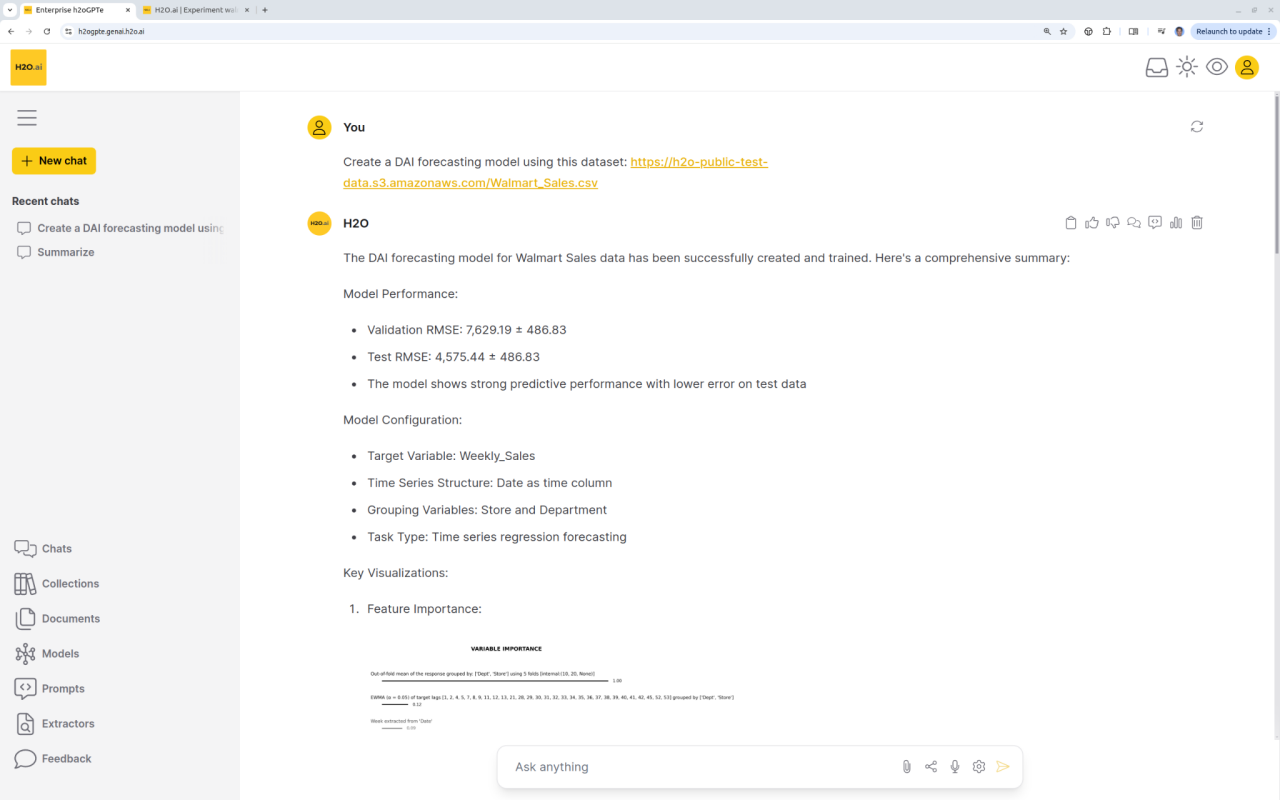Open response statistics bar chart icon

pyautogui.click(x=1176, y=223)
